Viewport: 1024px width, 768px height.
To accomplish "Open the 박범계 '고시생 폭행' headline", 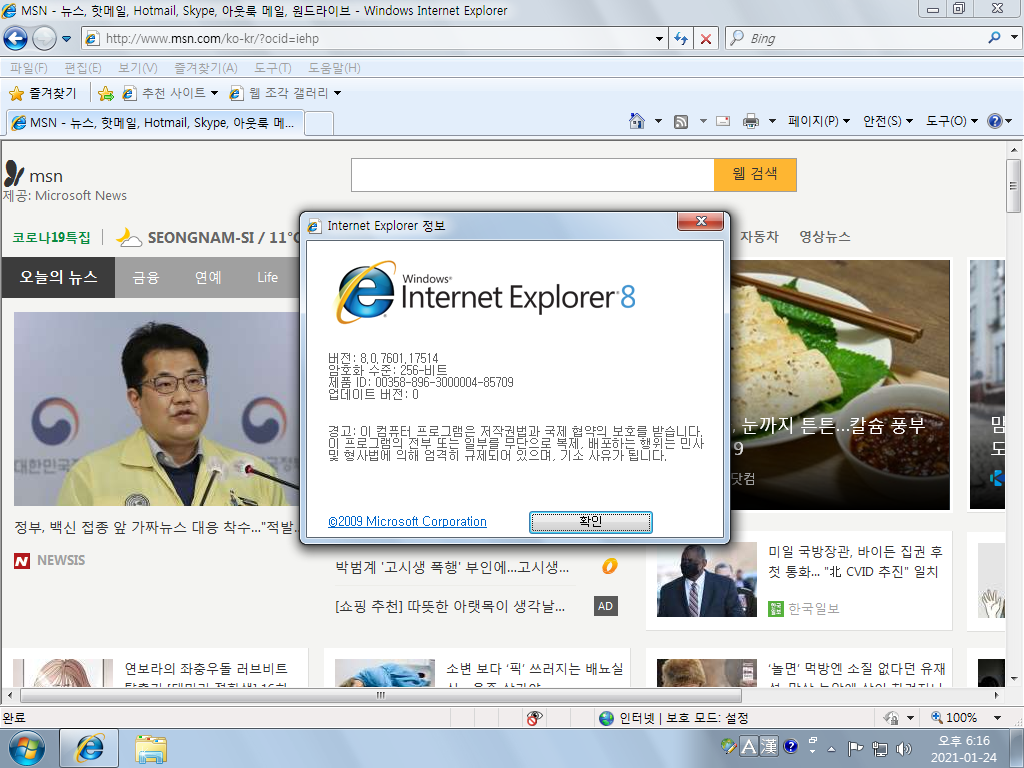I will [452, 567].
